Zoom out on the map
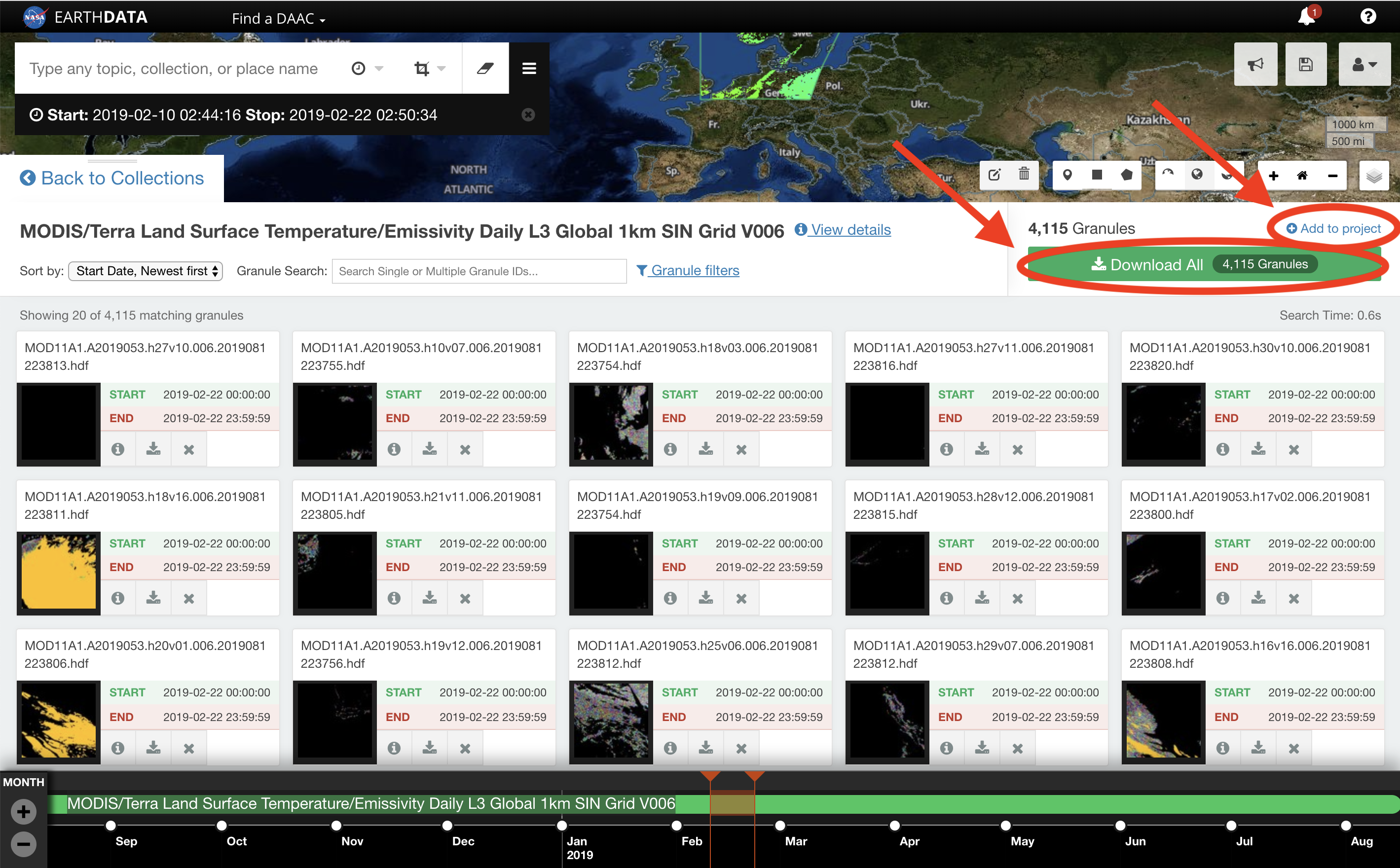 [1332, 176]
